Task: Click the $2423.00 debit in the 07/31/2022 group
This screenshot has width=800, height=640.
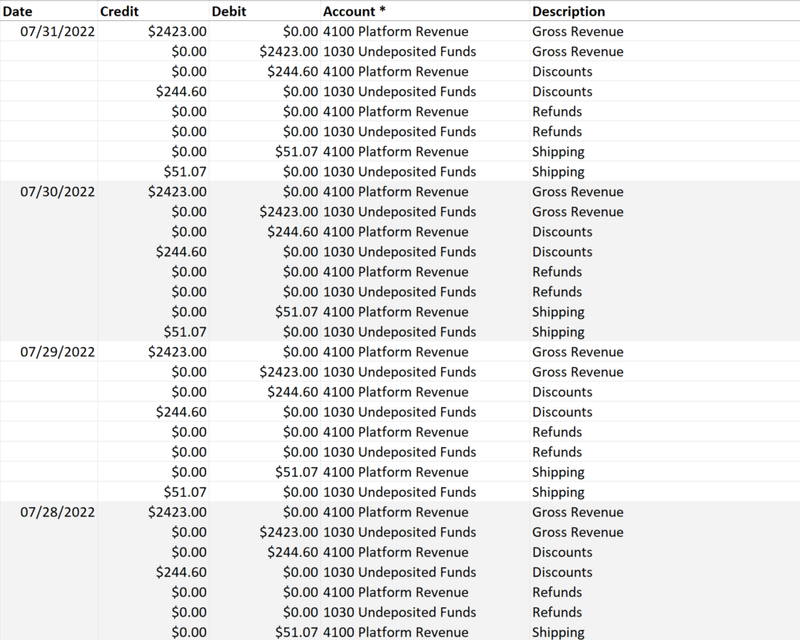Action: point(289,52)
